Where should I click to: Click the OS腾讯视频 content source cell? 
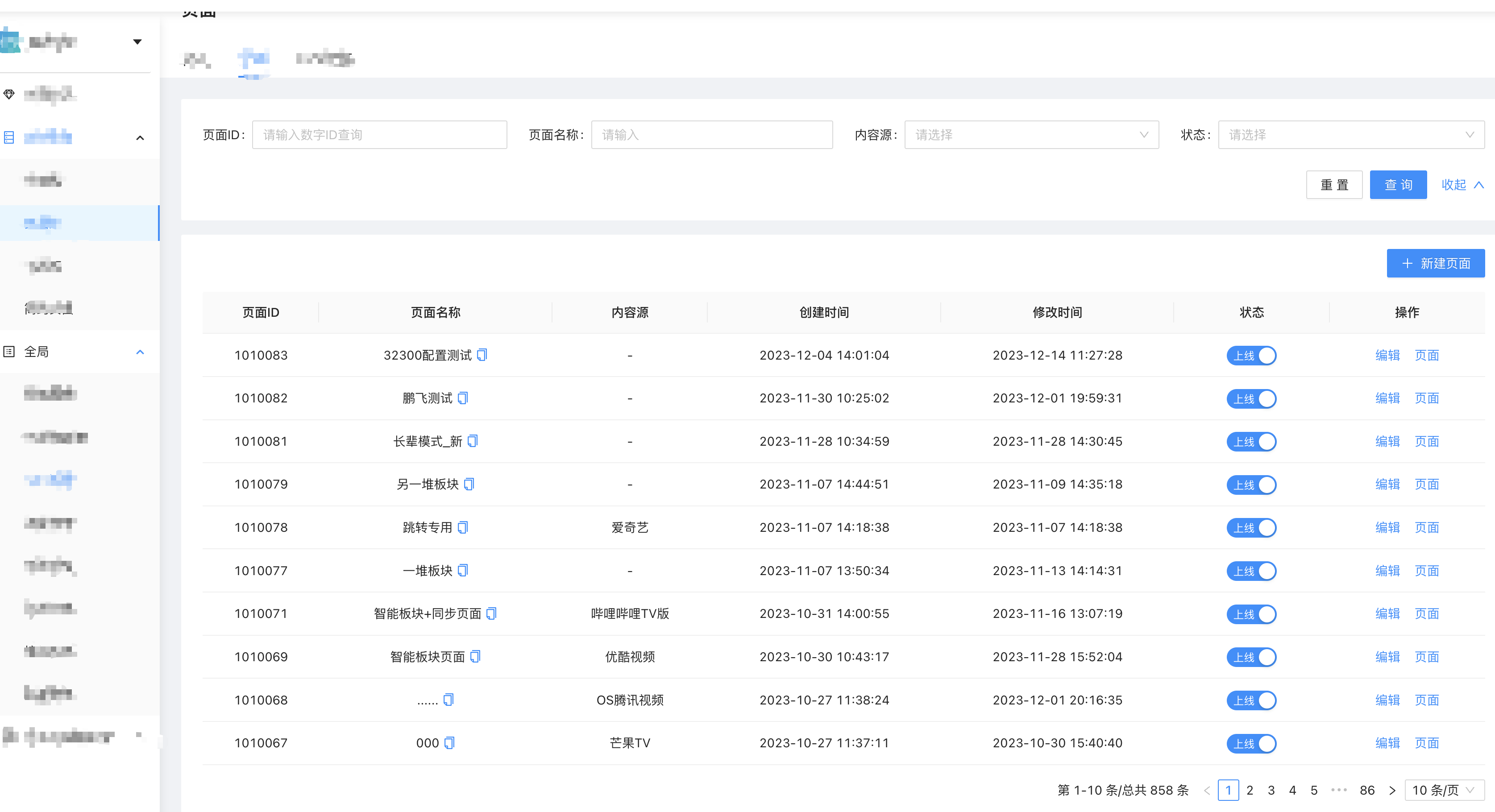(630, 700)
